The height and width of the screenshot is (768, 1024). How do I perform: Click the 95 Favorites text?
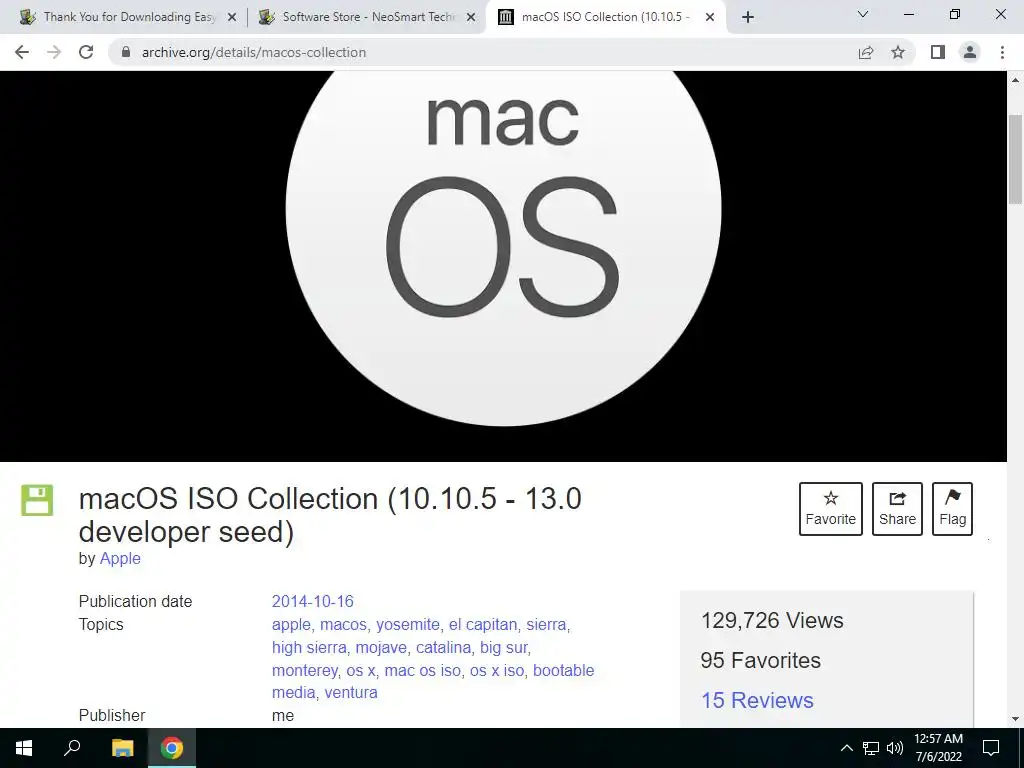tap(760, 660)
